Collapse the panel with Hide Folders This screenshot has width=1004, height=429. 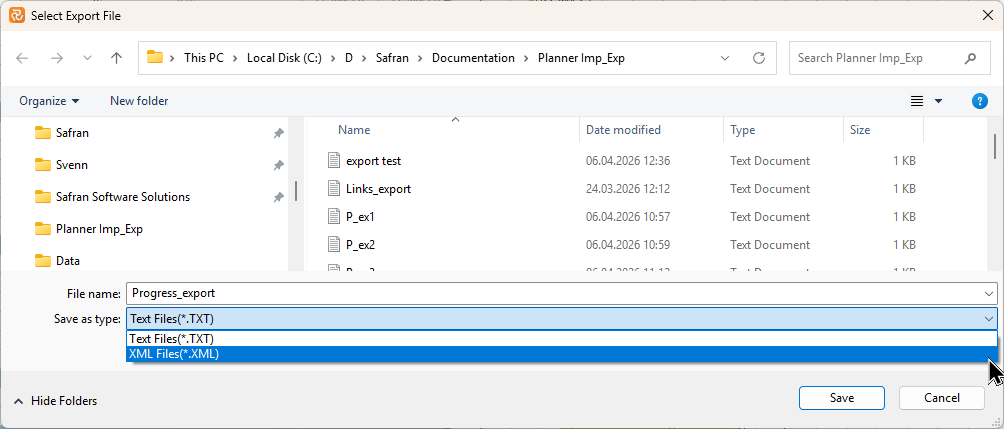tap(55, 401)
